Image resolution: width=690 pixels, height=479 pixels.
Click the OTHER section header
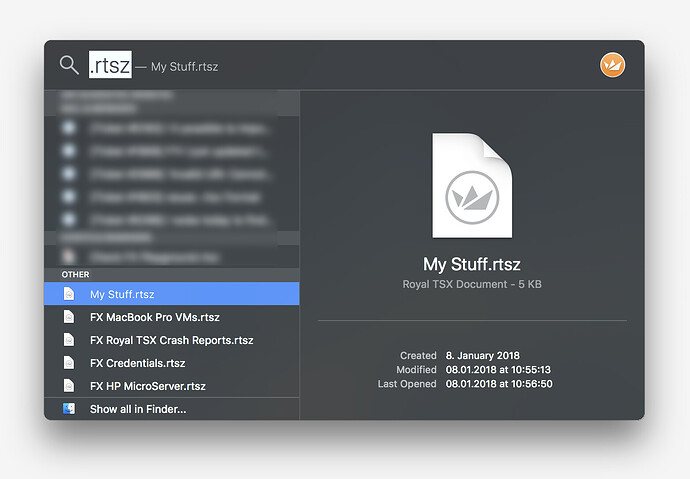(x=75, y=274)
